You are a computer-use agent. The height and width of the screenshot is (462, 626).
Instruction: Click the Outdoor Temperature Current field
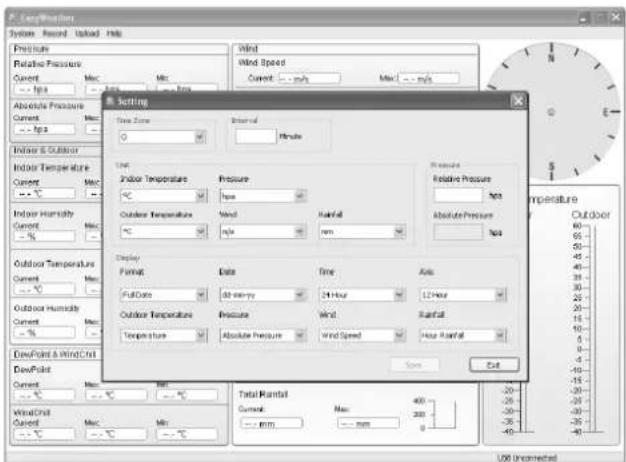(x=44, y=289)
